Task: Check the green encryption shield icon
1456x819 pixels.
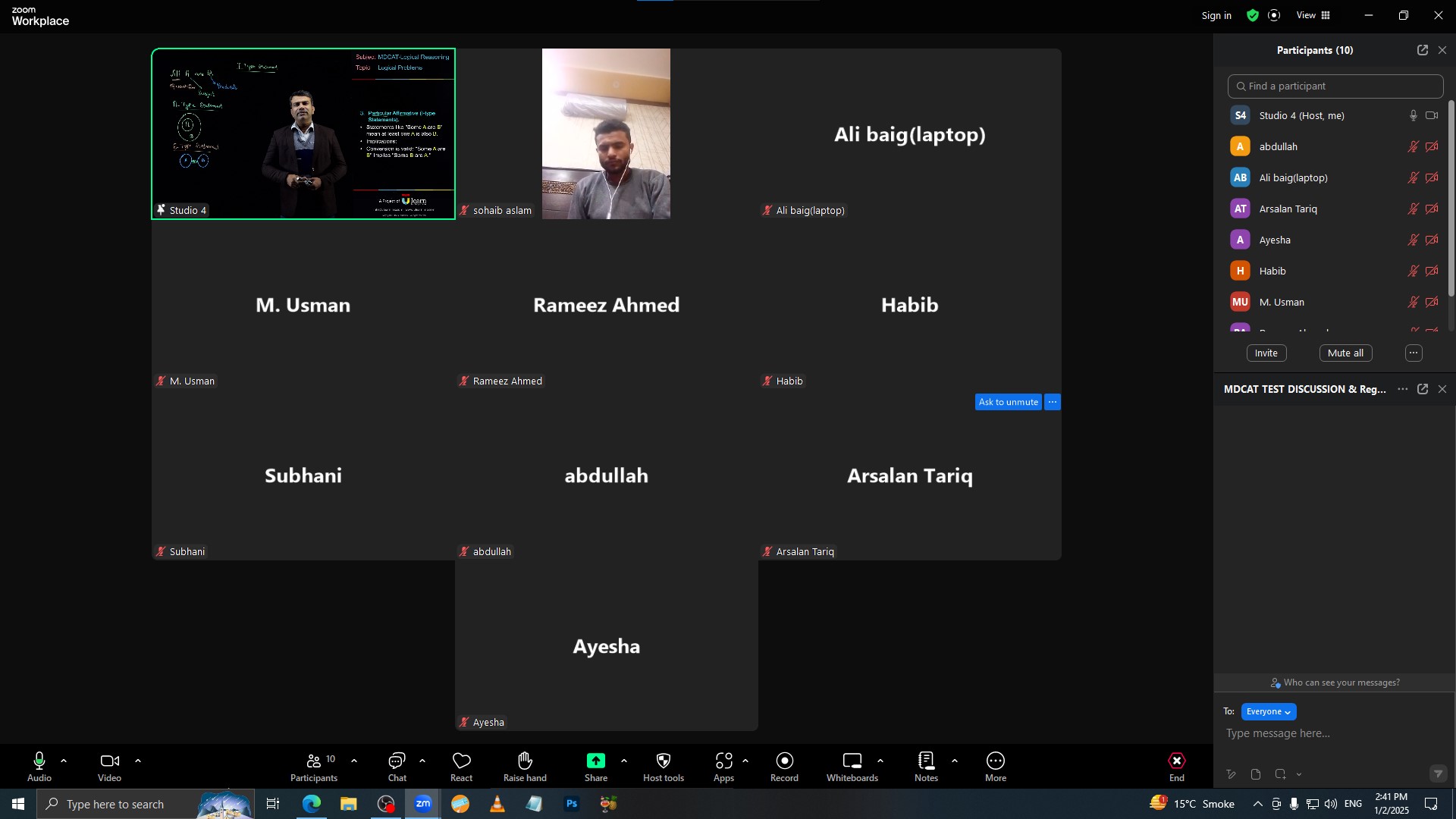Action: pyautogui.click(x=1253, y=15)
